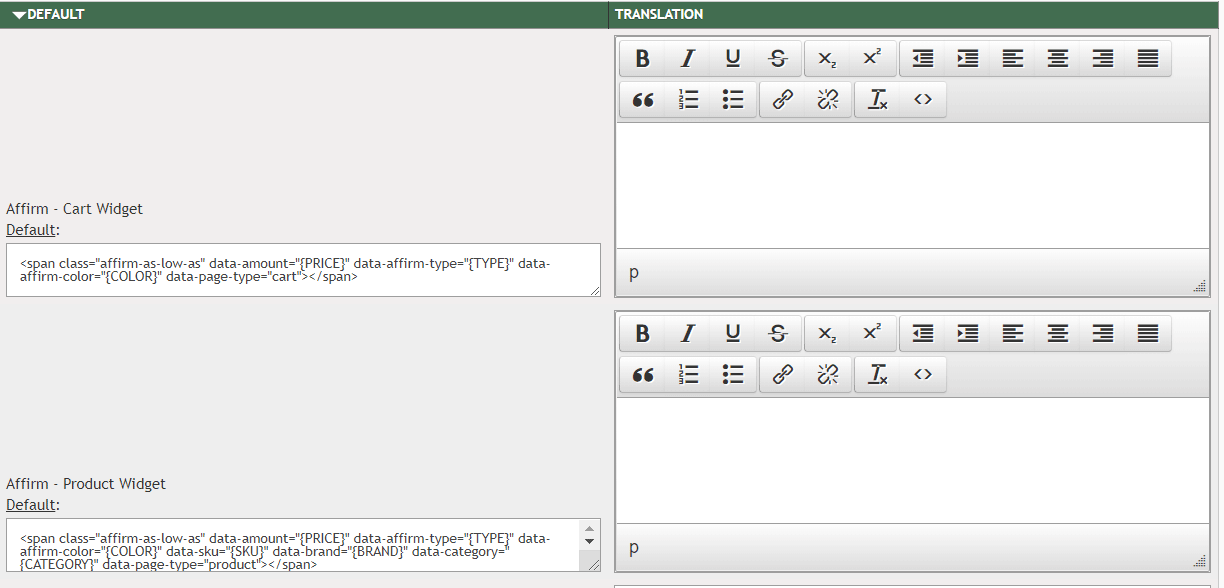Center text in Cart Widget editor
The image size is (1224, 588).
tap(1058, 59)
